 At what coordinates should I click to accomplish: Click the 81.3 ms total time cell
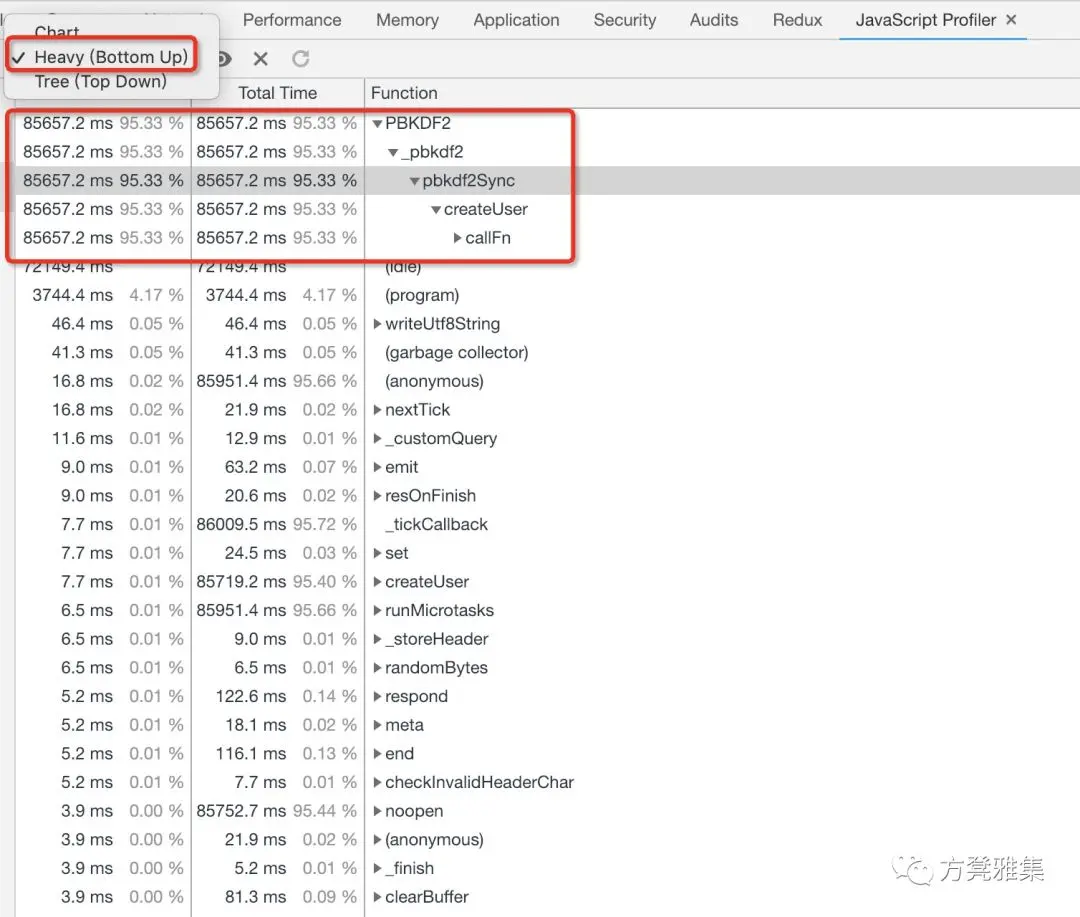tap(255, 897)
